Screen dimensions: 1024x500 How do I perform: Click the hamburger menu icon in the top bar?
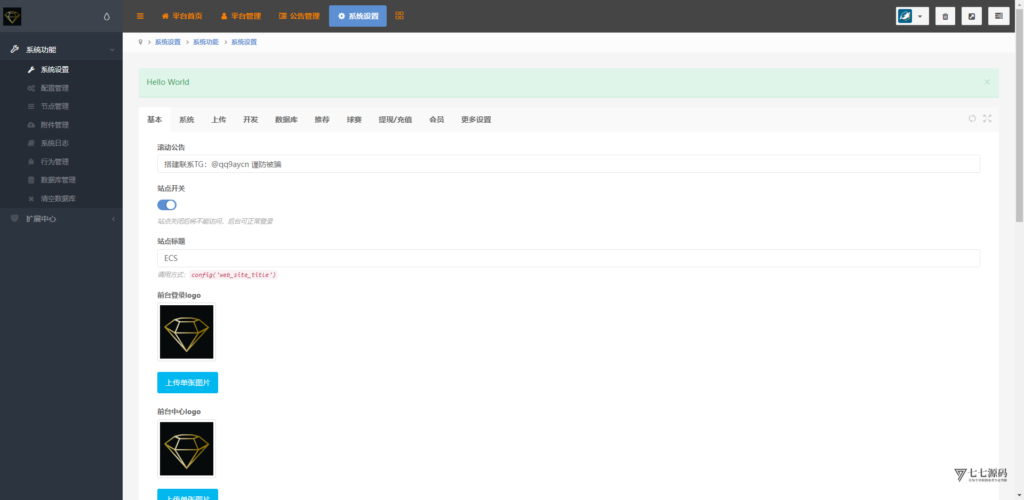coord(140,16)
